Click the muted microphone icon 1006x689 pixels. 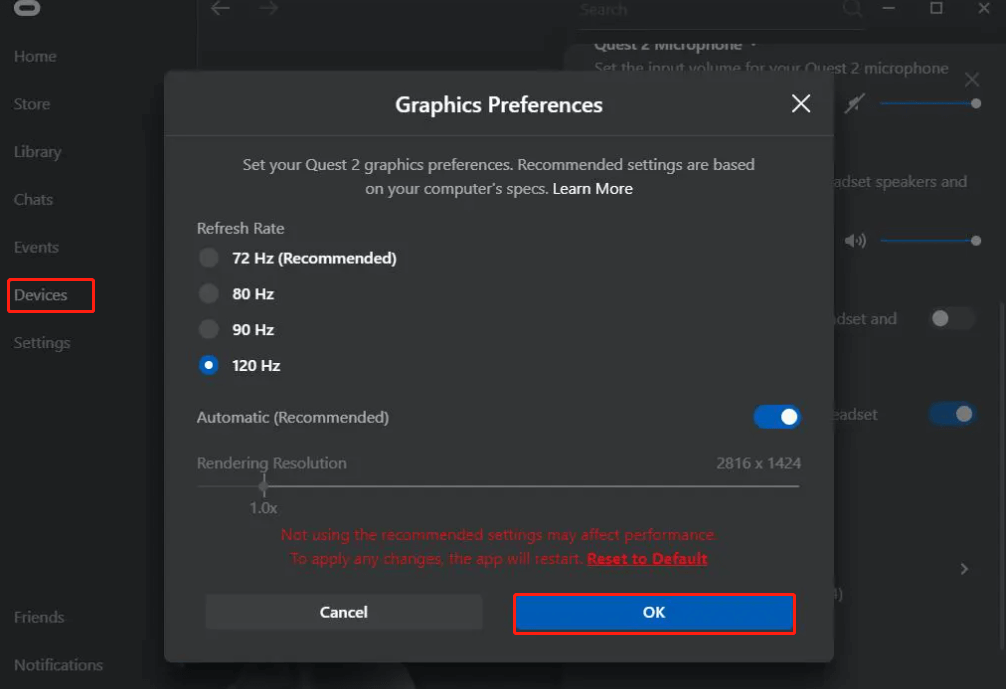click(853, 104)
